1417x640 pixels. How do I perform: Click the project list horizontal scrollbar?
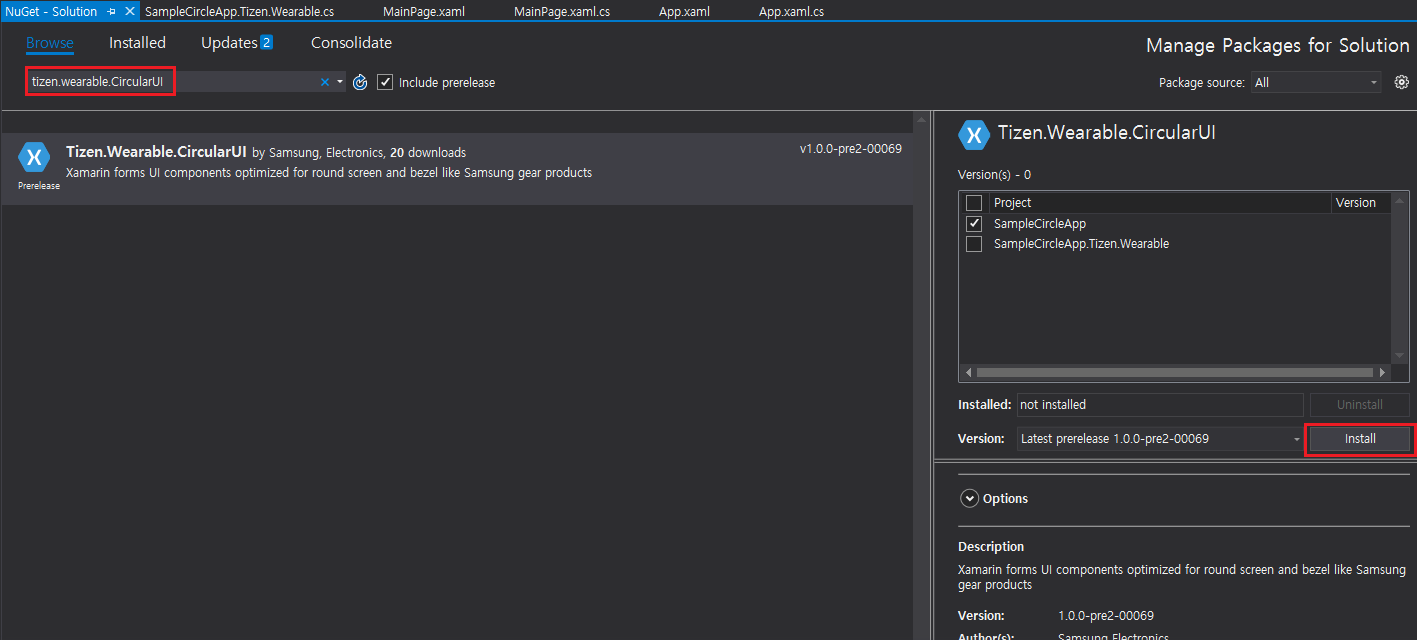coord(1170,373)
